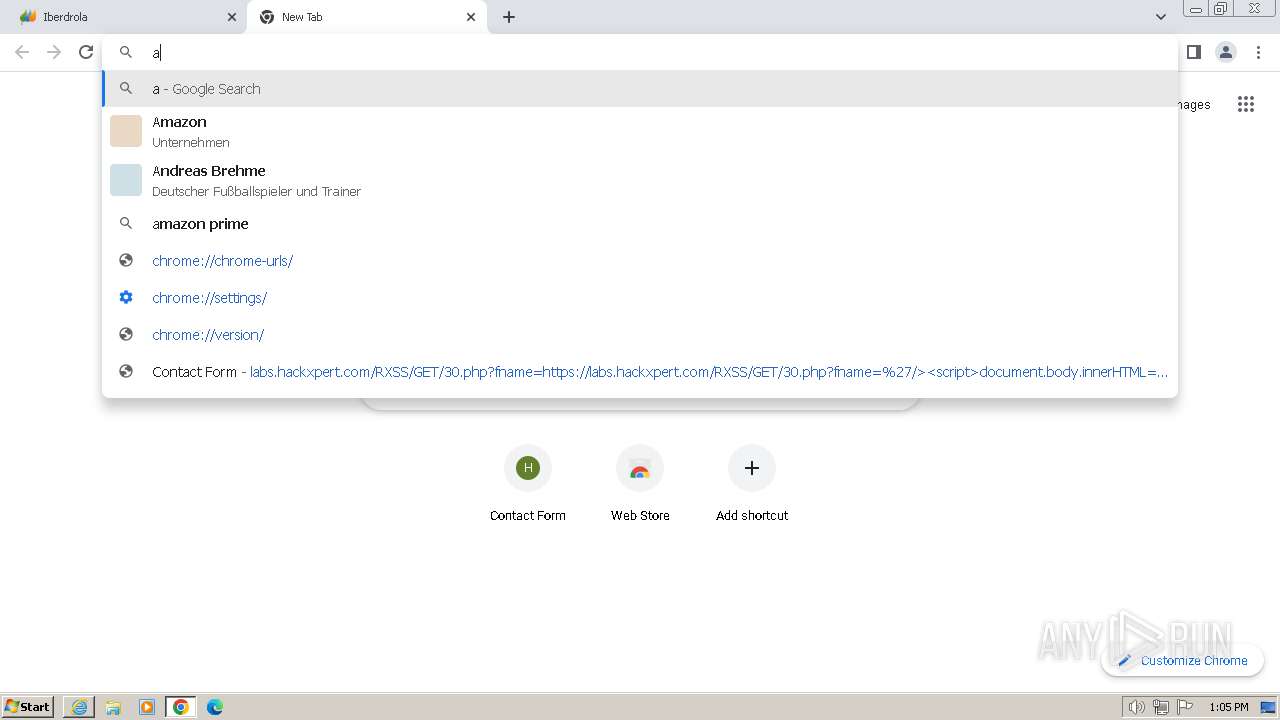The height and width of the screenshot is (720, 1280).
Task: Launch Internet Explorer from taskbar
Action: tap(79, 707)
